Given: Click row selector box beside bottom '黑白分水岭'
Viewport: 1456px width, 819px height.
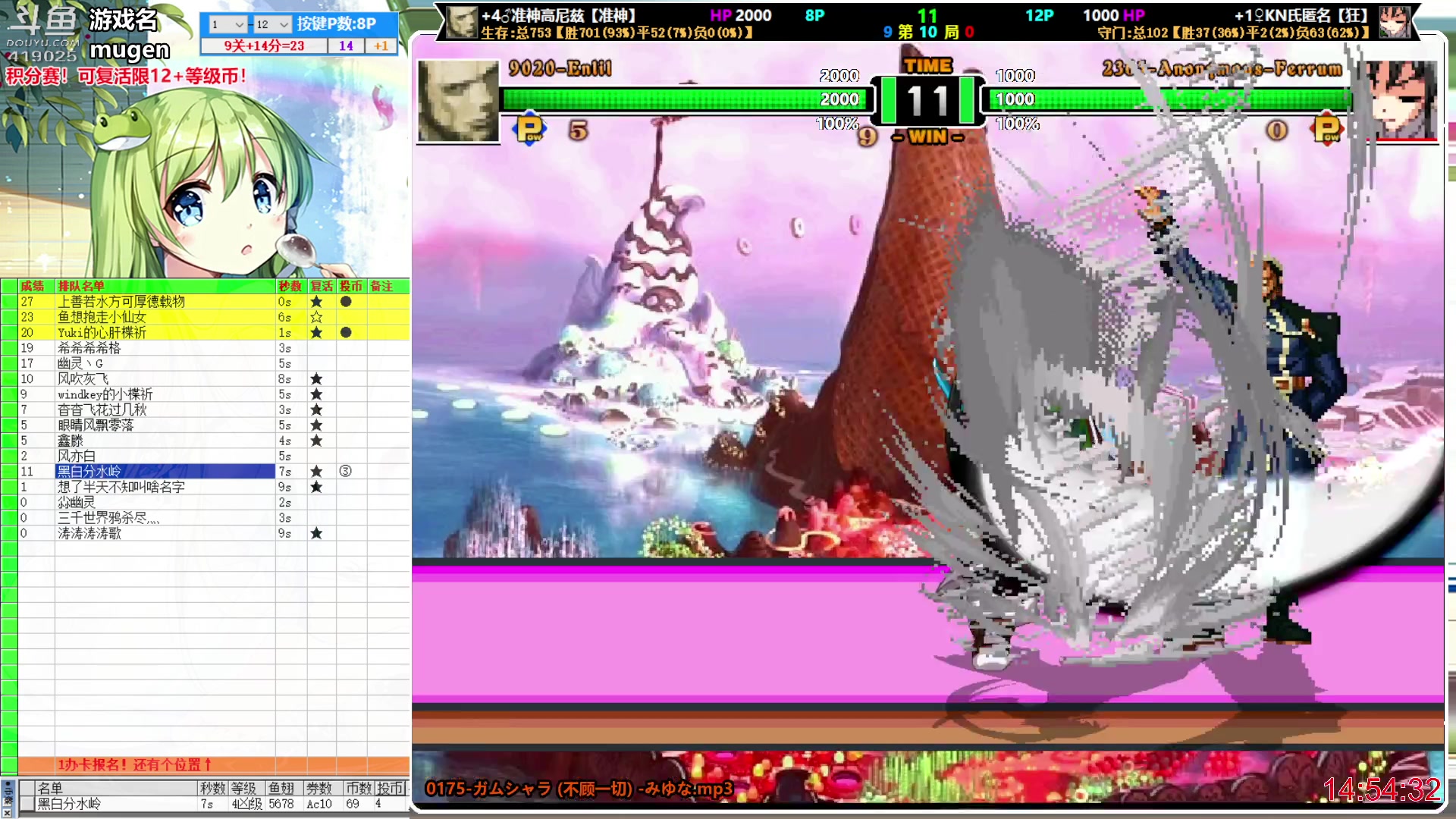Looking at the screenshot, I should (x=27, y=804).
